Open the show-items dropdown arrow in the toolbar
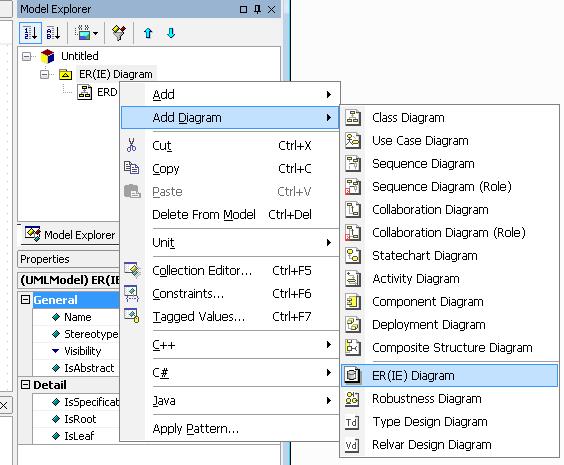The width and height of the screenshot is (564, 465). (95, 33)
